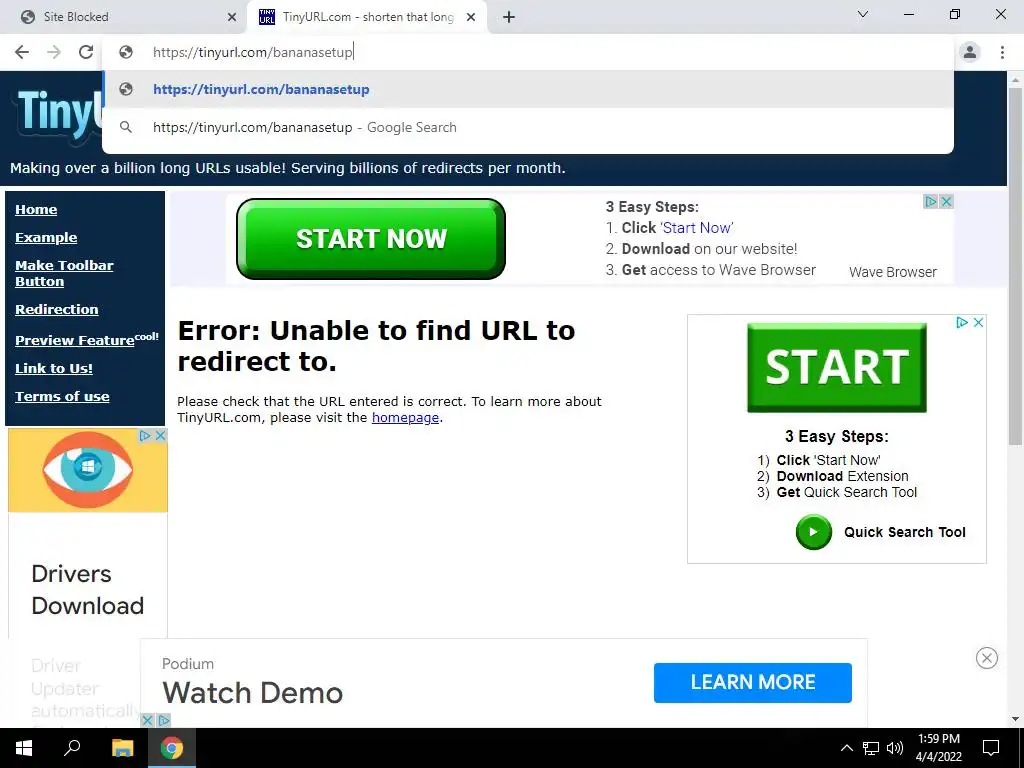Open File Explorer from taskbar

122,748
